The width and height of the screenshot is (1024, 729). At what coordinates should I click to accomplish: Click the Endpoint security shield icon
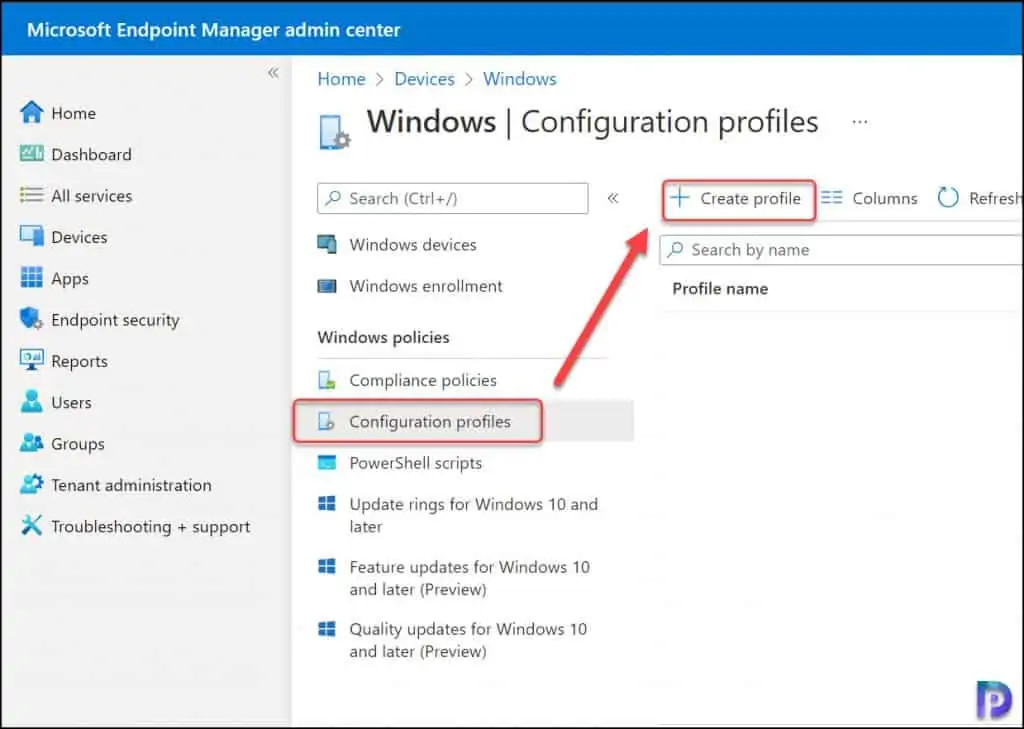pos(31,319)
